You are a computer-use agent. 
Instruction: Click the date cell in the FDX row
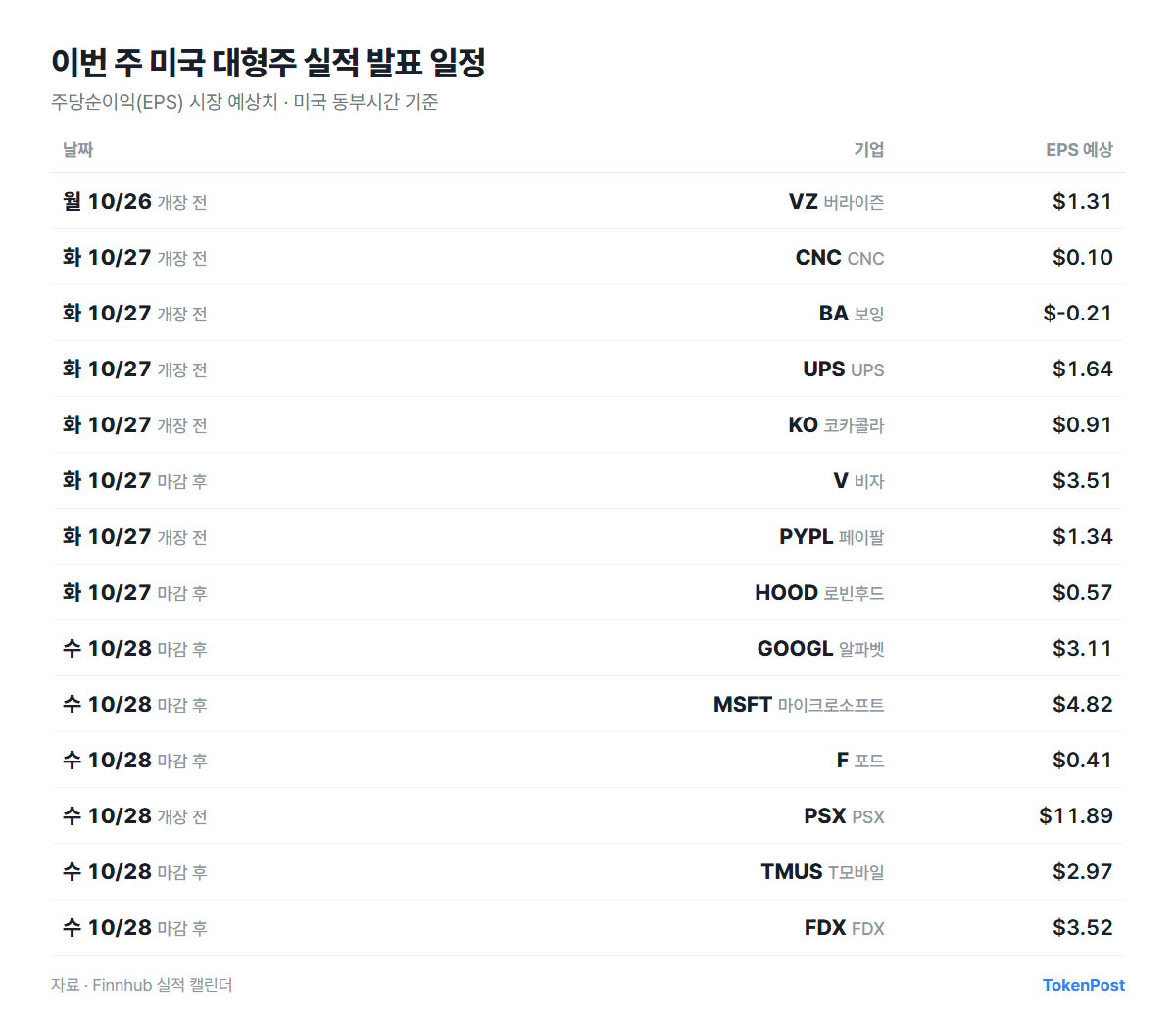135,927
